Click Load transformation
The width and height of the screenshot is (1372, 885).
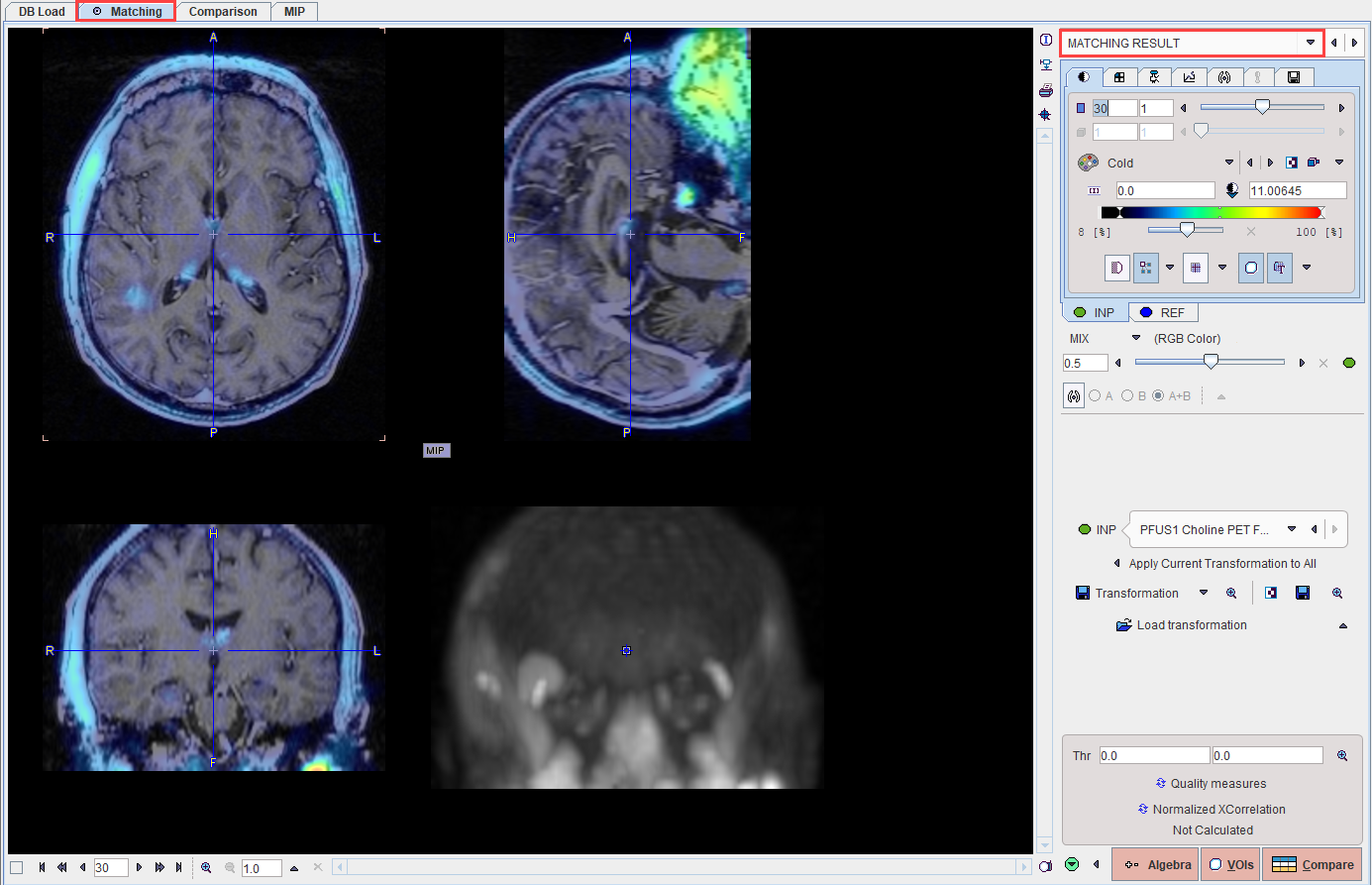[1182, 624]
